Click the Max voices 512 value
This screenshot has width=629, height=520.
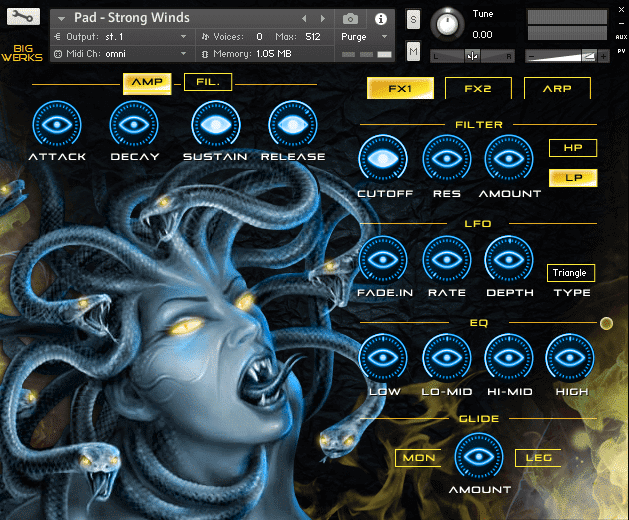312,37
